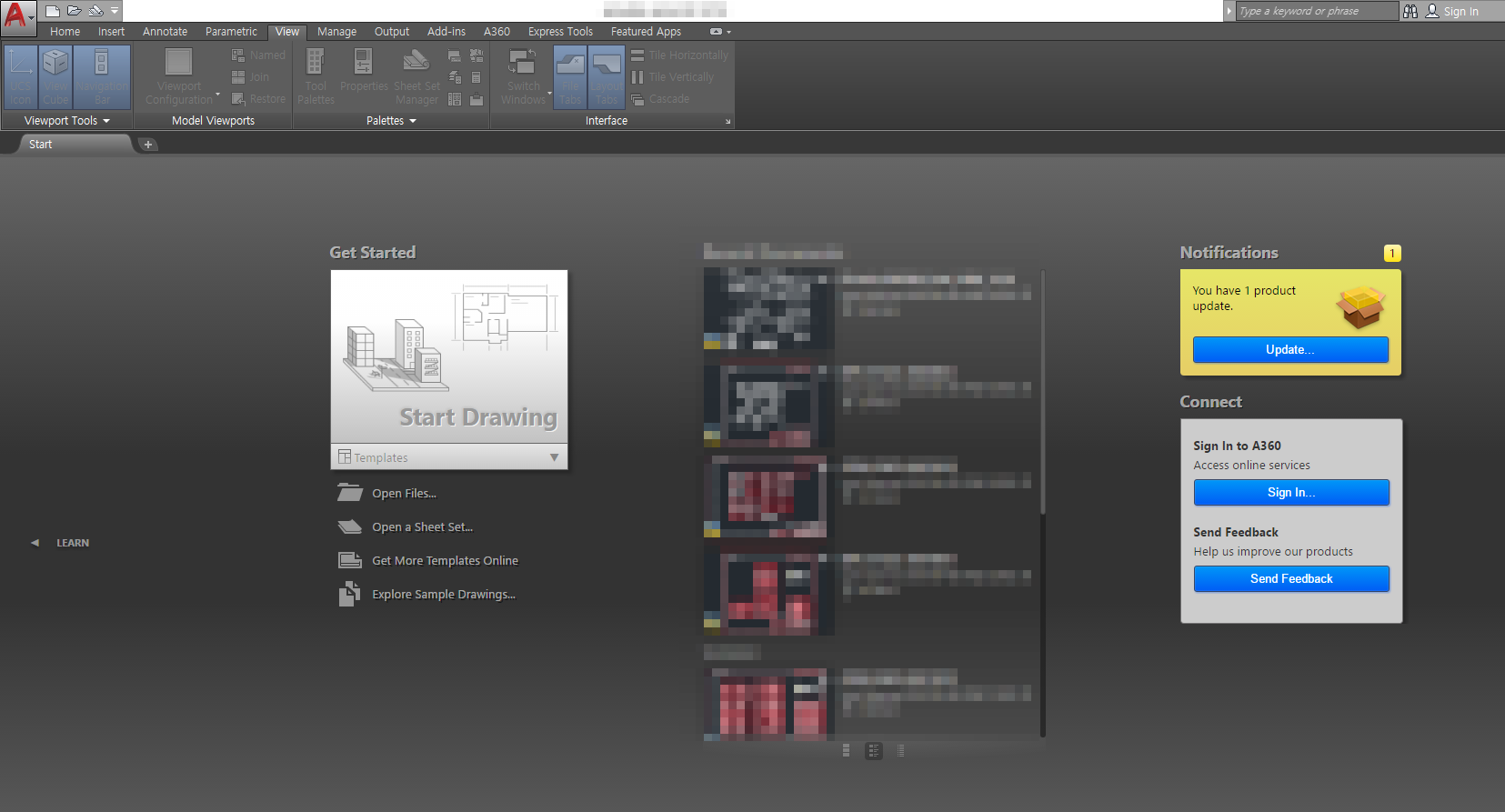Click Tile Vertically
This screenshot has height=812, width=1505.
pyautogui.click(x=672, y=77)
